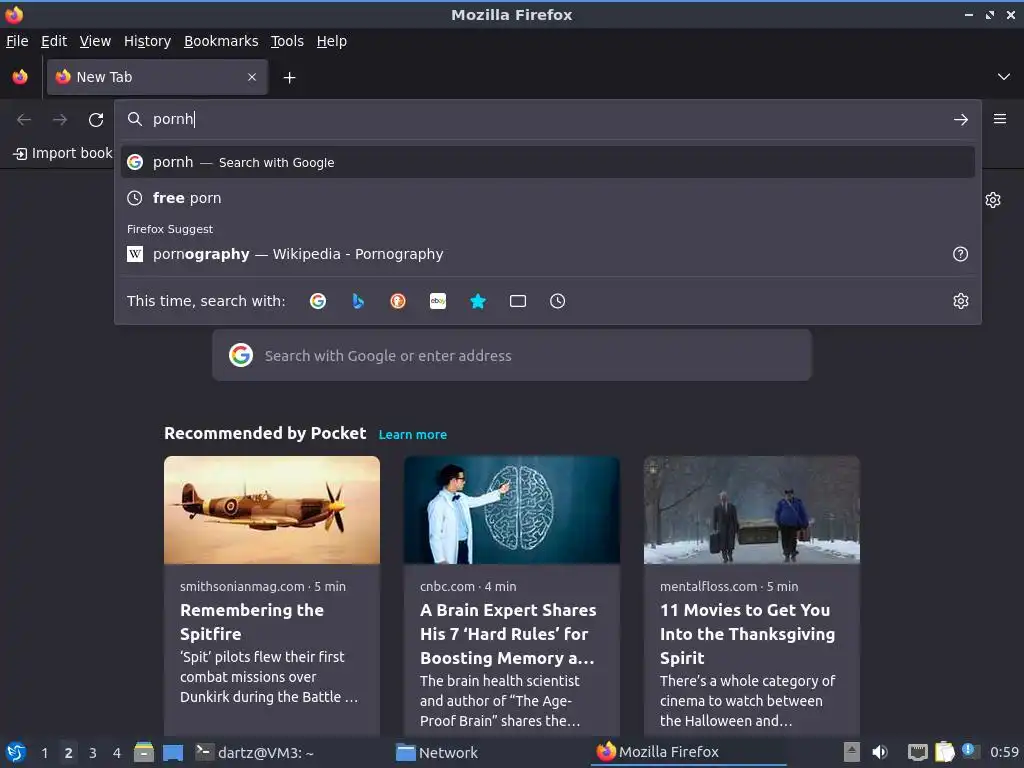
Task: Click cnbc.com source text
Action: [447, 586]
